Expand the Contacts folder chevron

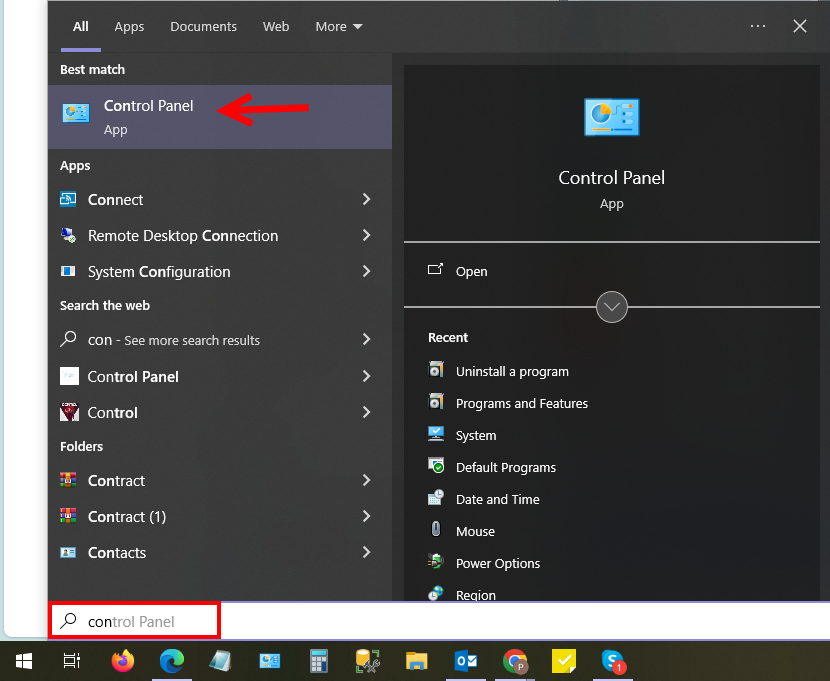coord(366,552)
